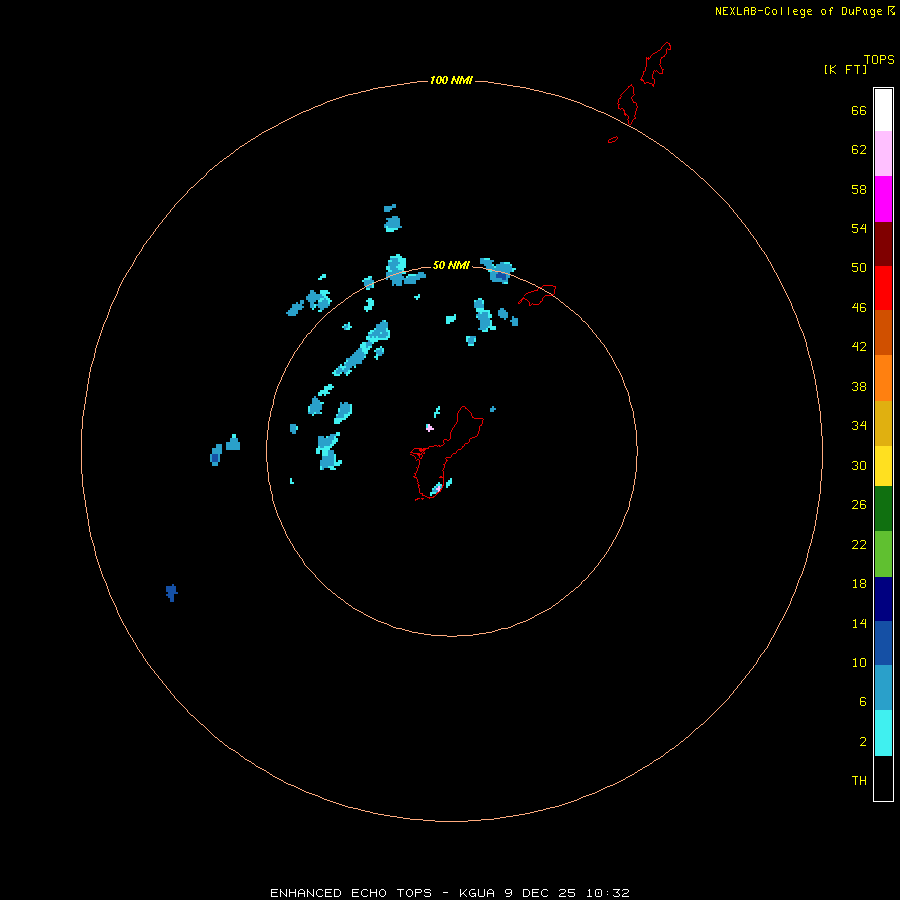The image size is (900, 900).
Task: Click the black TH threshold swatch
Action: [x=883, y=778]
